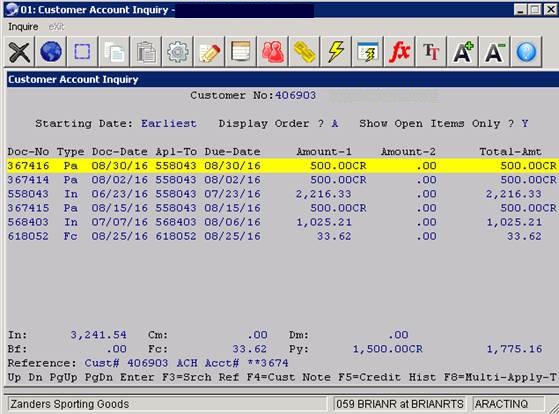559x414 pixels.
Task: Click the TT font type icon
Action: (431, 52)
